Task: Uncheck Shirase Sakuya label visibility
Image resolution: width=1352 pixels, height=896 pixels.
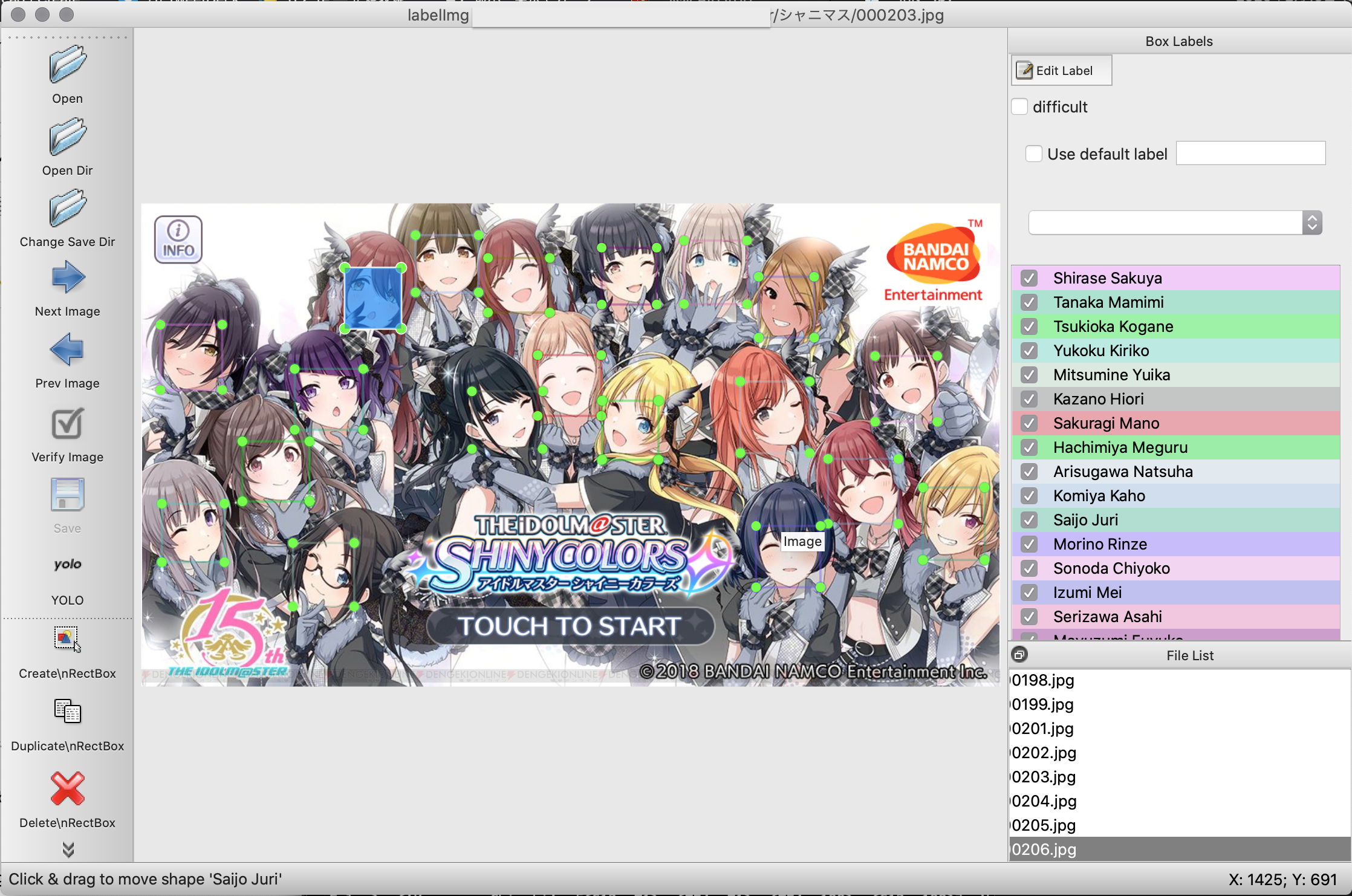Action: [x=1029, y=278]
